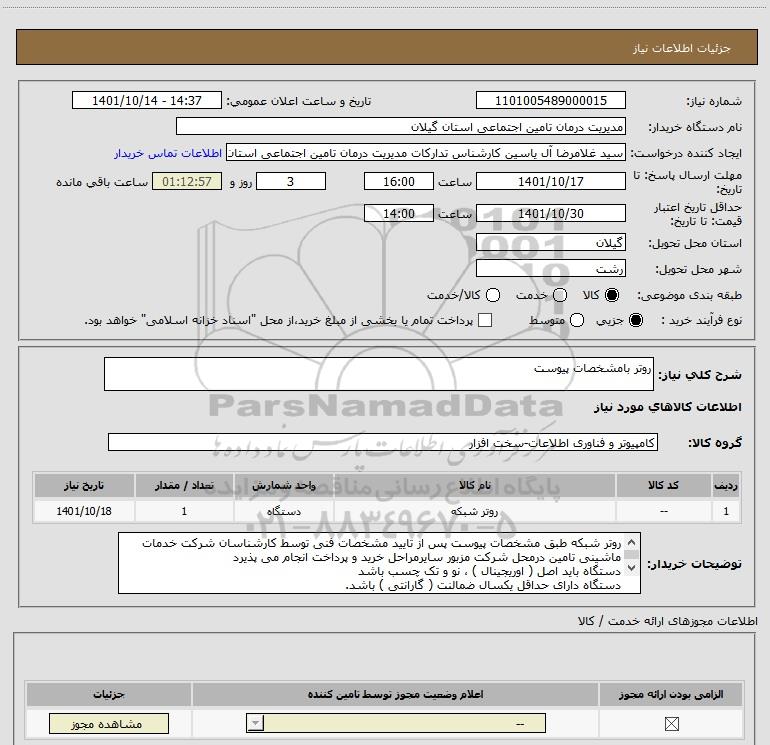Click the buyer organization name field
Image resolution: width=770 pixels, height=745 pixels.
401,126
